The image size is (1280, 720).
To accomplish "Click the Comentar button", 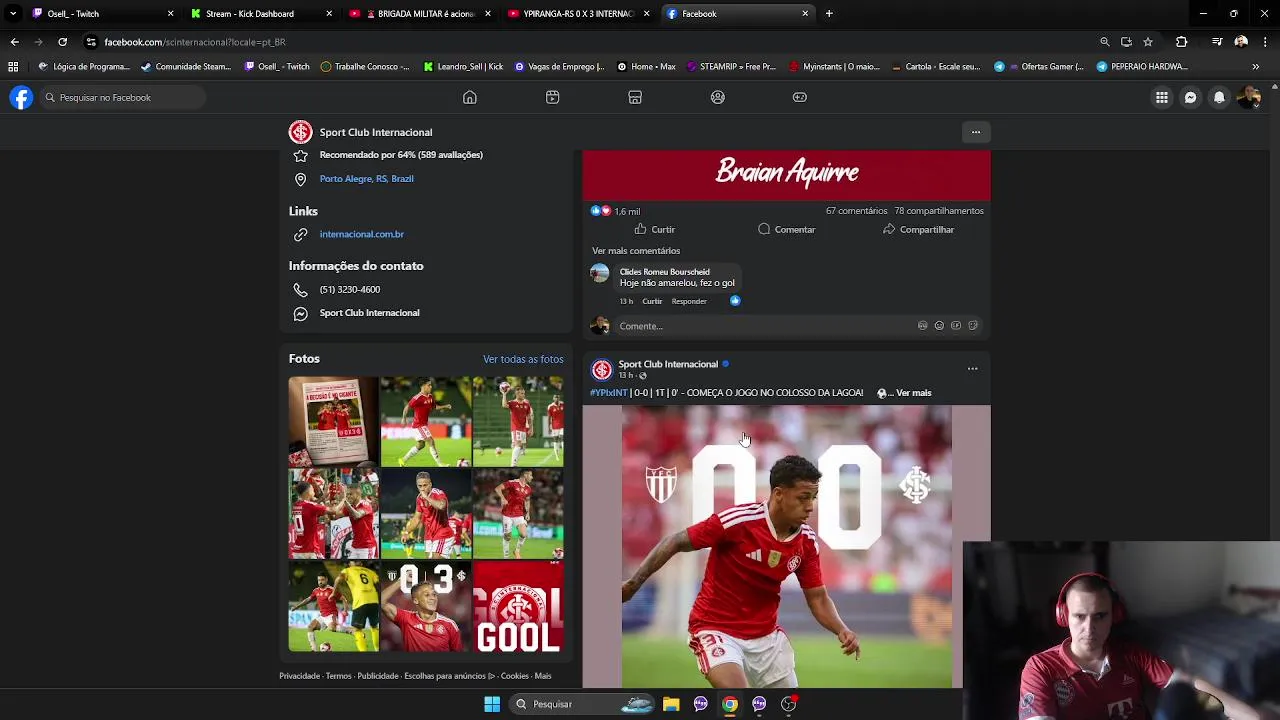I will click(x=786, y=229).
